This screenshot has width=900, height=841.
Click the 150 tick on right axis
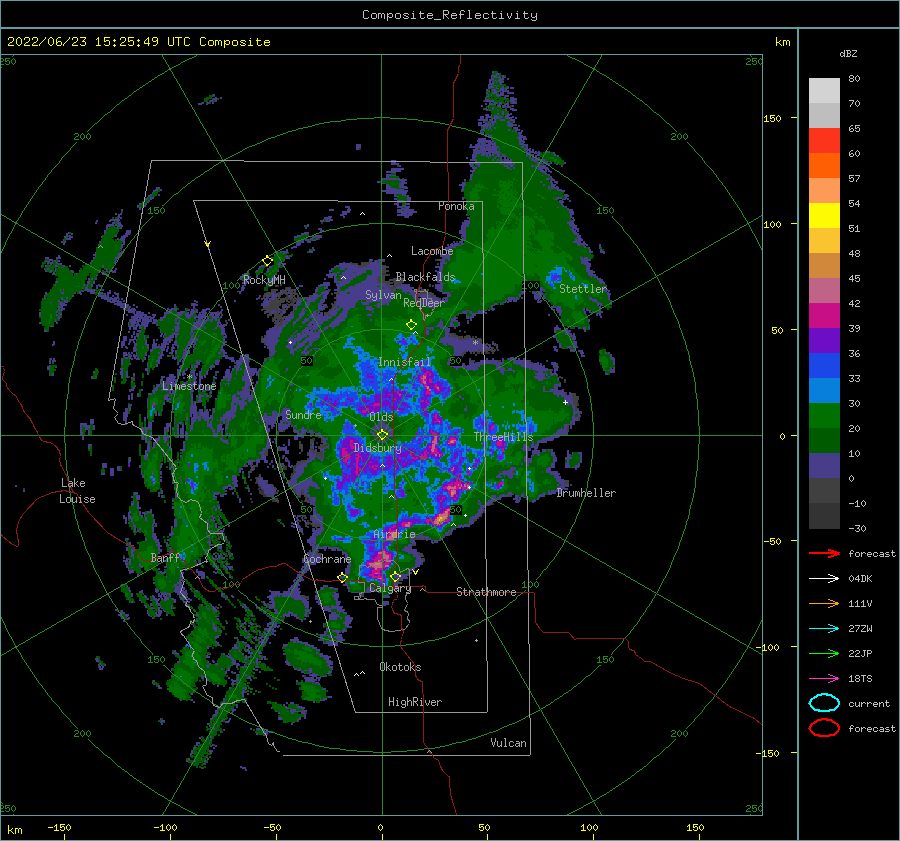point(773,118)
